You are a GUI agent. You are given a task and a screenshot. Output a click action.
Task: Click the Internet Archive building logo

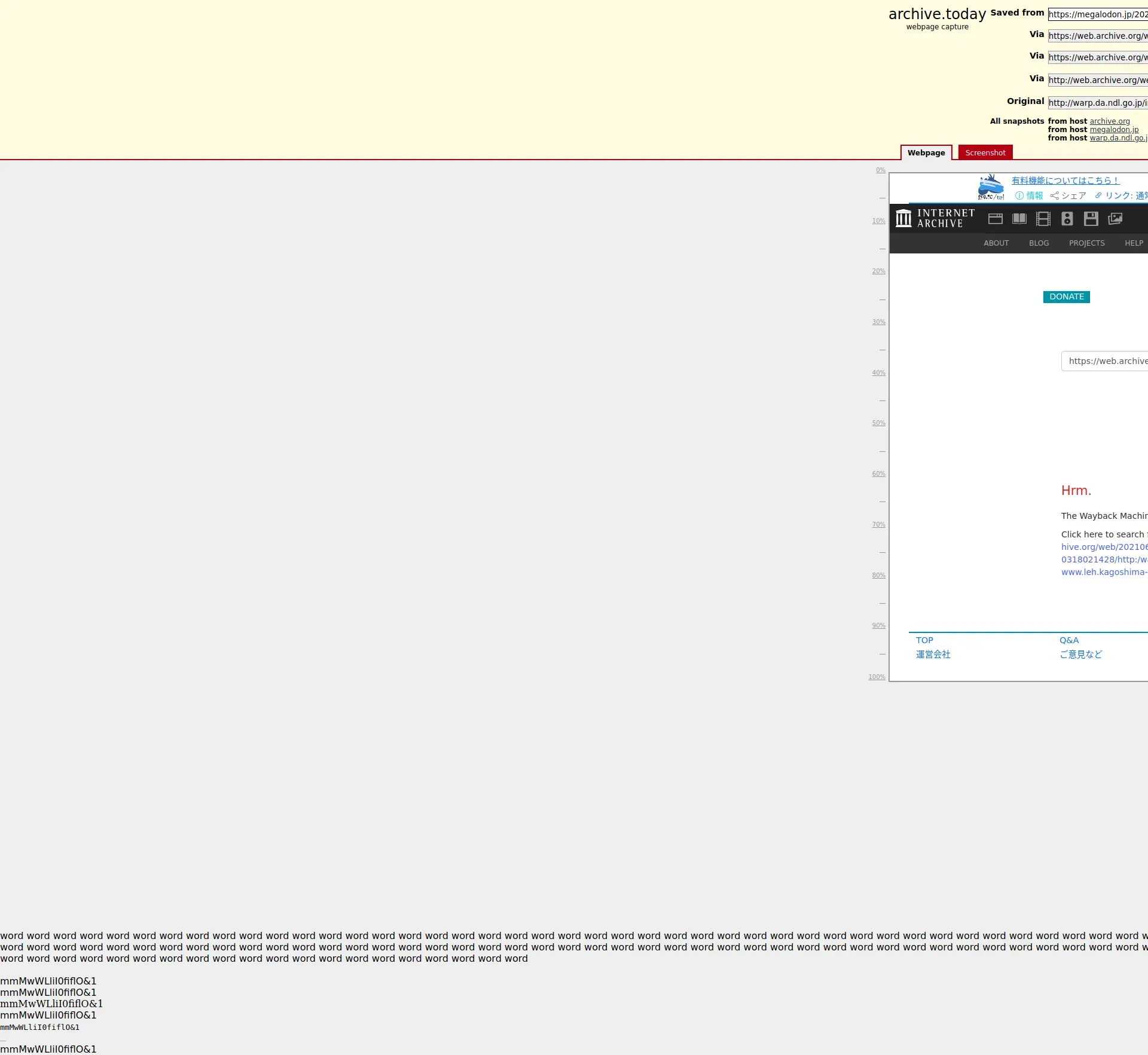point(903,218)
